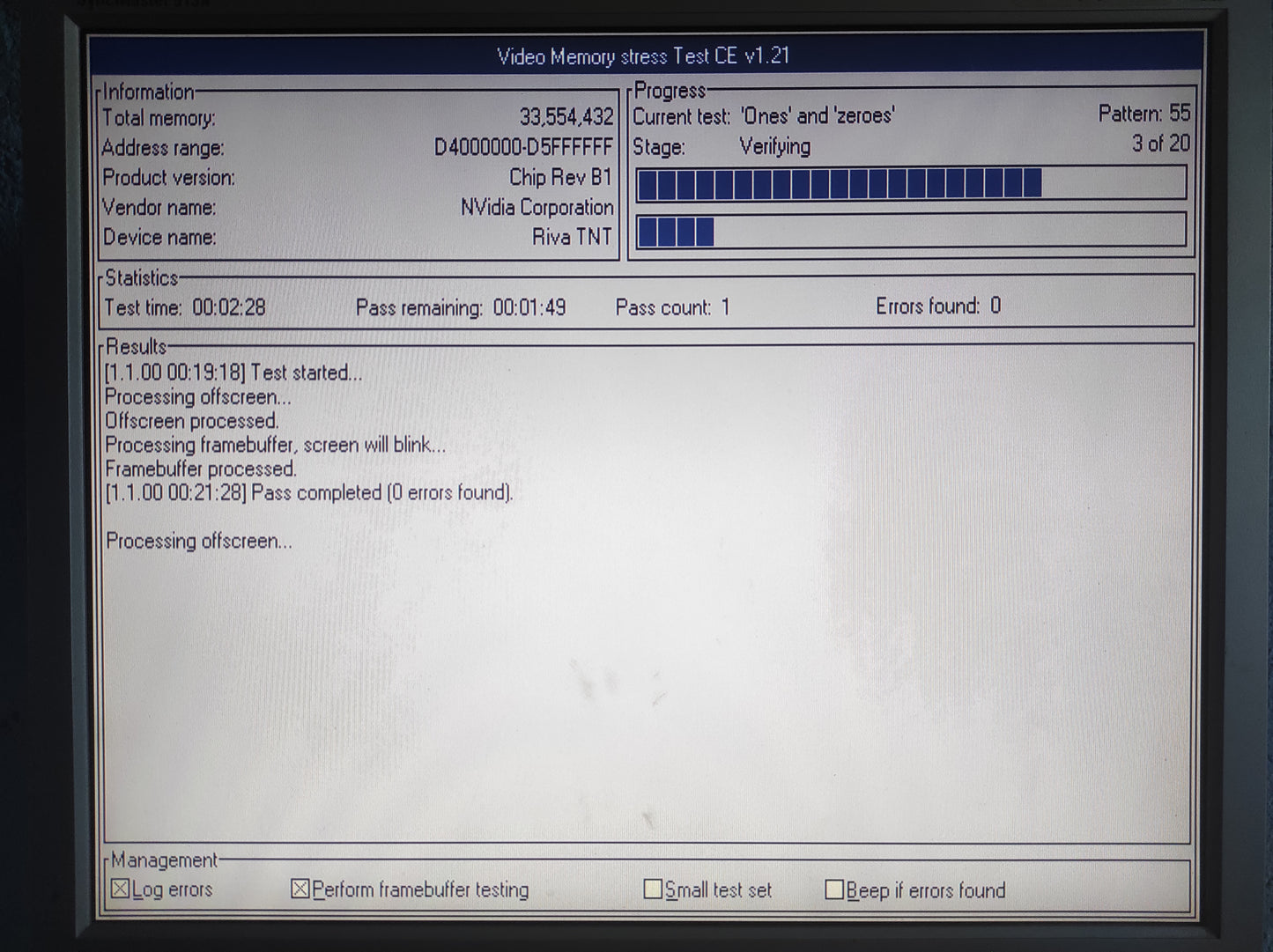The width and height of the screenshot is (1273, 952).
Task: Click the Riva TNT device name value
Action: pyautogui.click(x=572, y=237)
